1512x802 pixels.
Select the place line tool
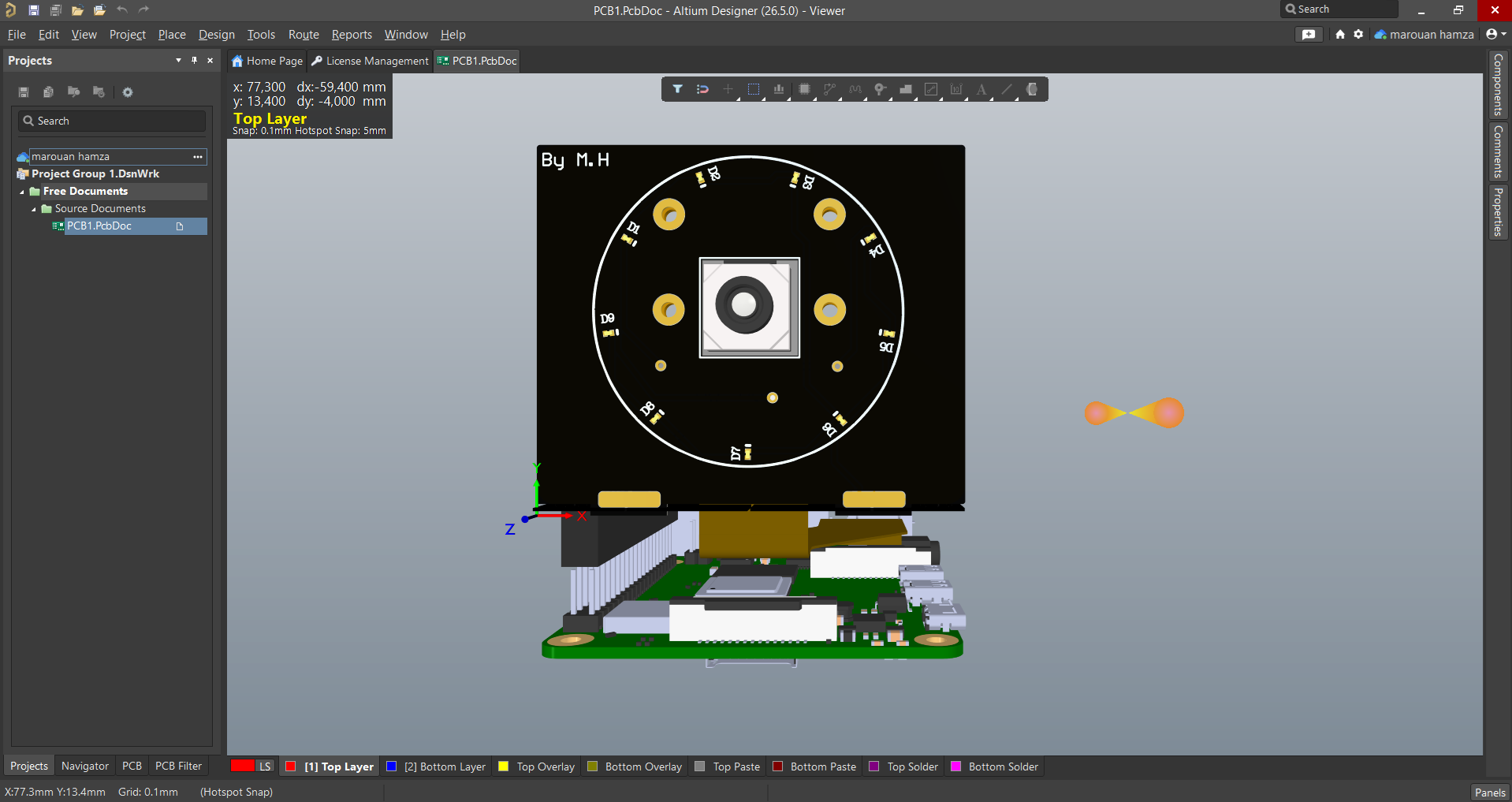click(x=1007, y=89)
